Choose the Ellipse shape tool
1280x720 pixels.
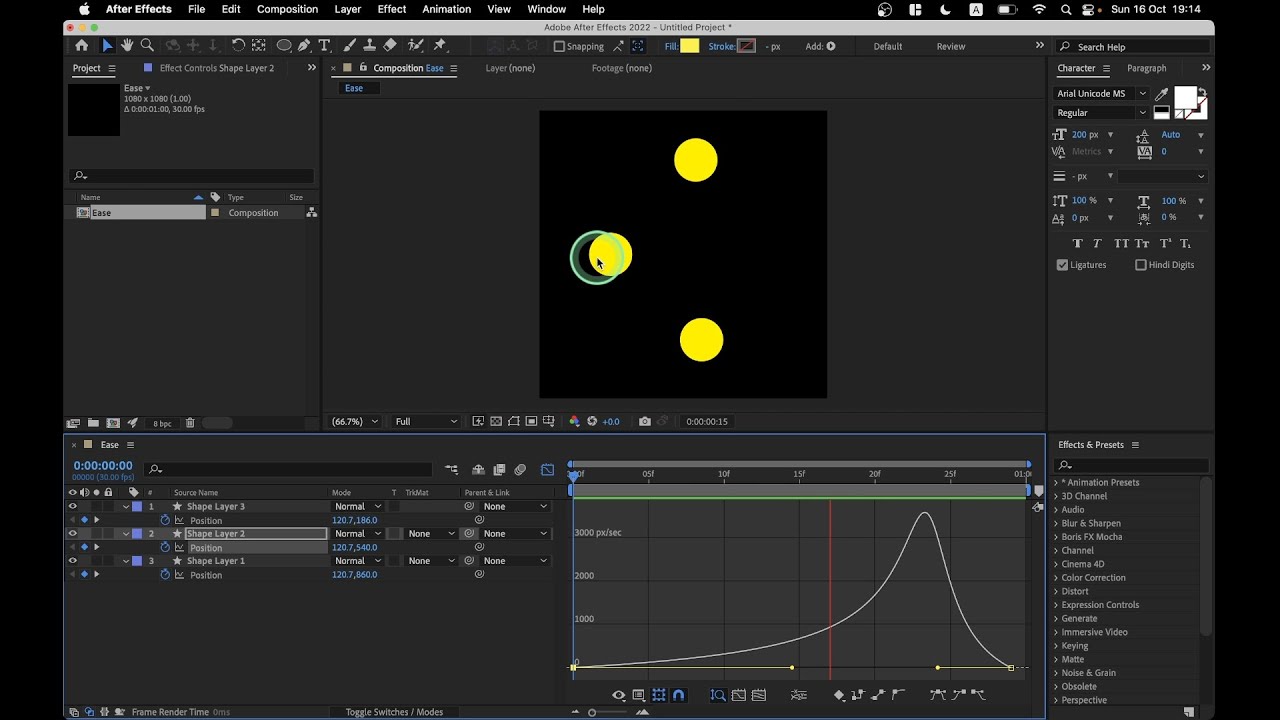[284, 46]
